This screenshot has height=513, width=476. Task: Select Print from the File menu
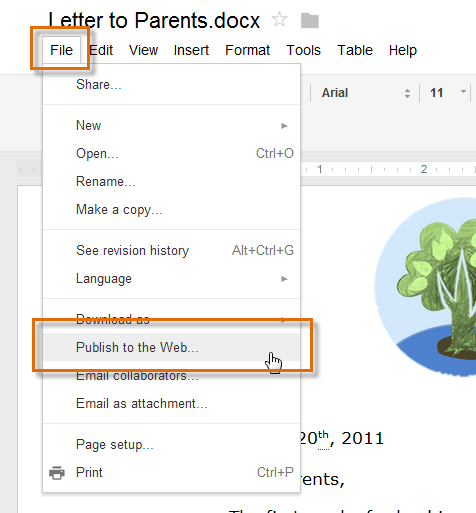172,473
